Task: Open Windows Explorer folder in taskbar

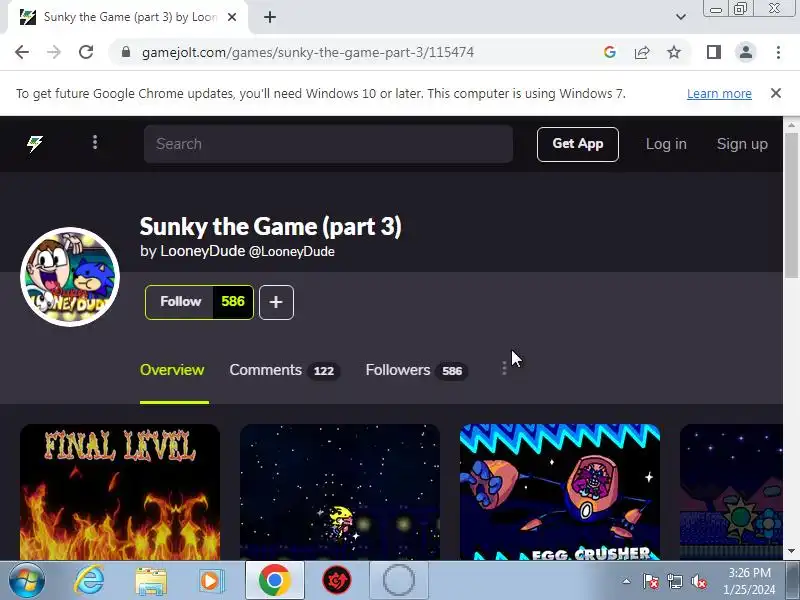Action: (151, 581)
